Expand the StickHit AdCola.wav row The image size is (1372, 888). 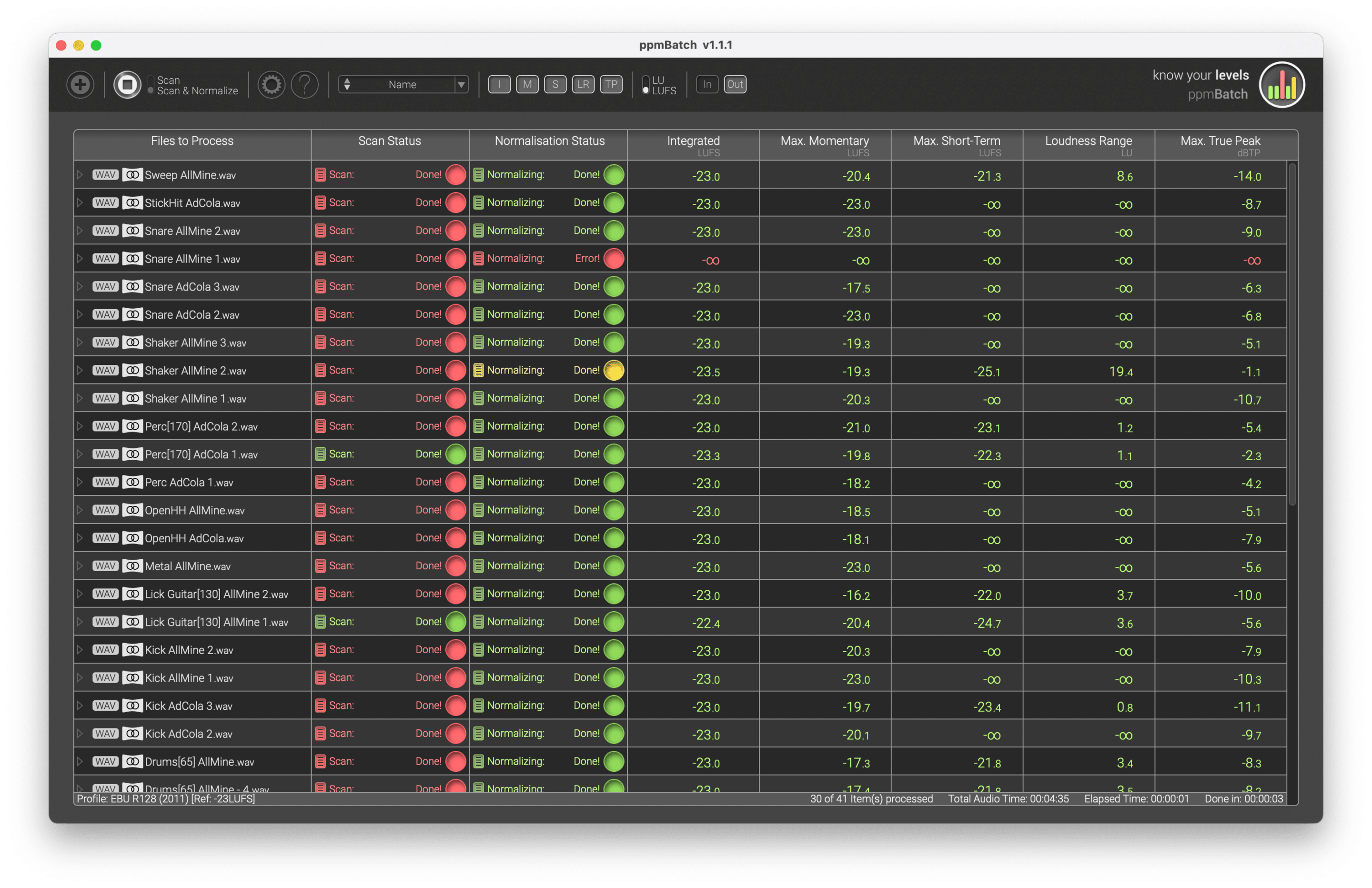click(x=80, y=202)
